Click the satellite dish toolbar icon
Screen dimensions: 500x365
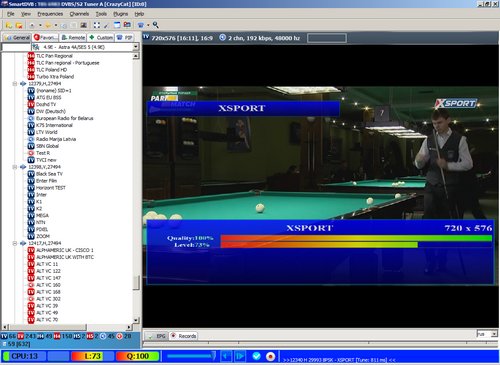coord(32,25)
